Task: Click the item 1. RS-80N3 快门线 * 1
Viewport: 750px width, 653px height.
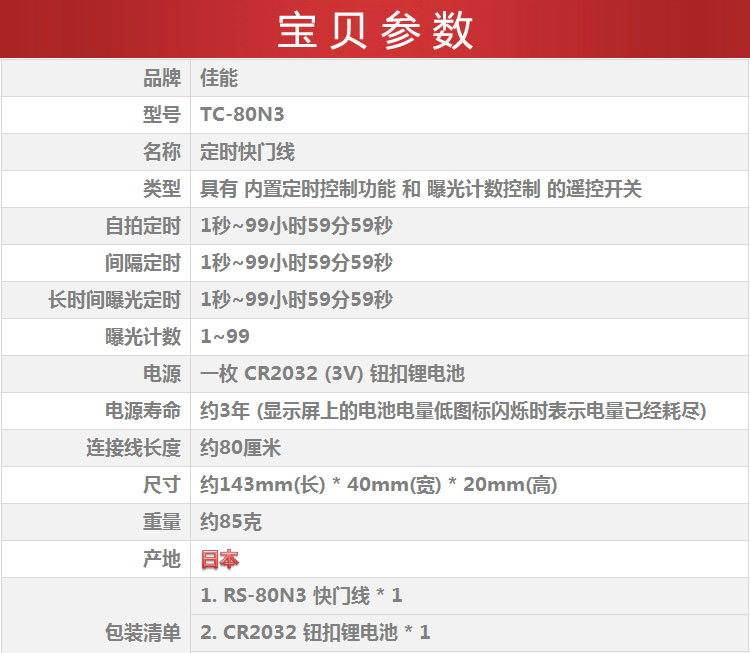Action: tap(301, 596)
